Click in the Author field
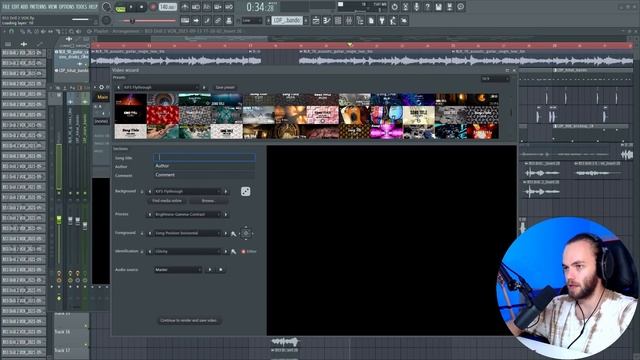The height and width of the screenshot is (360, 640). [x=204, y=166]
